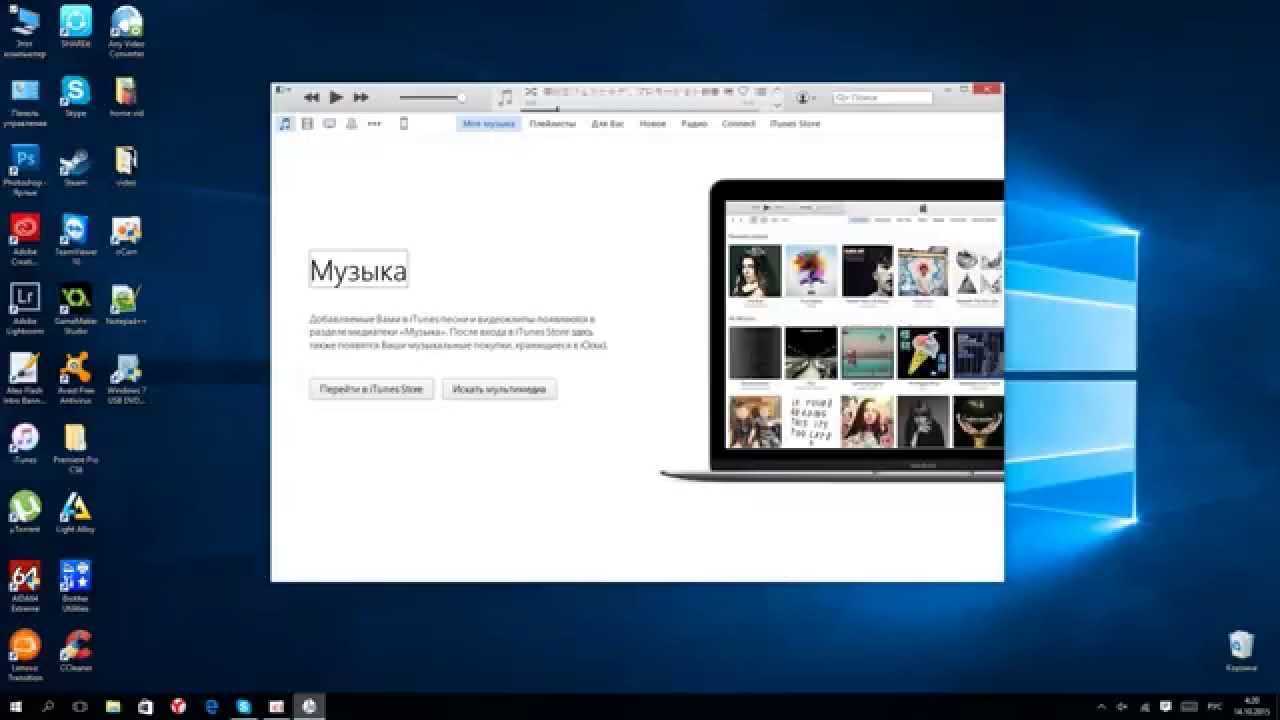
Task: Open Aleo Flash Intro Banner shortcut
Action: (24, 378)
